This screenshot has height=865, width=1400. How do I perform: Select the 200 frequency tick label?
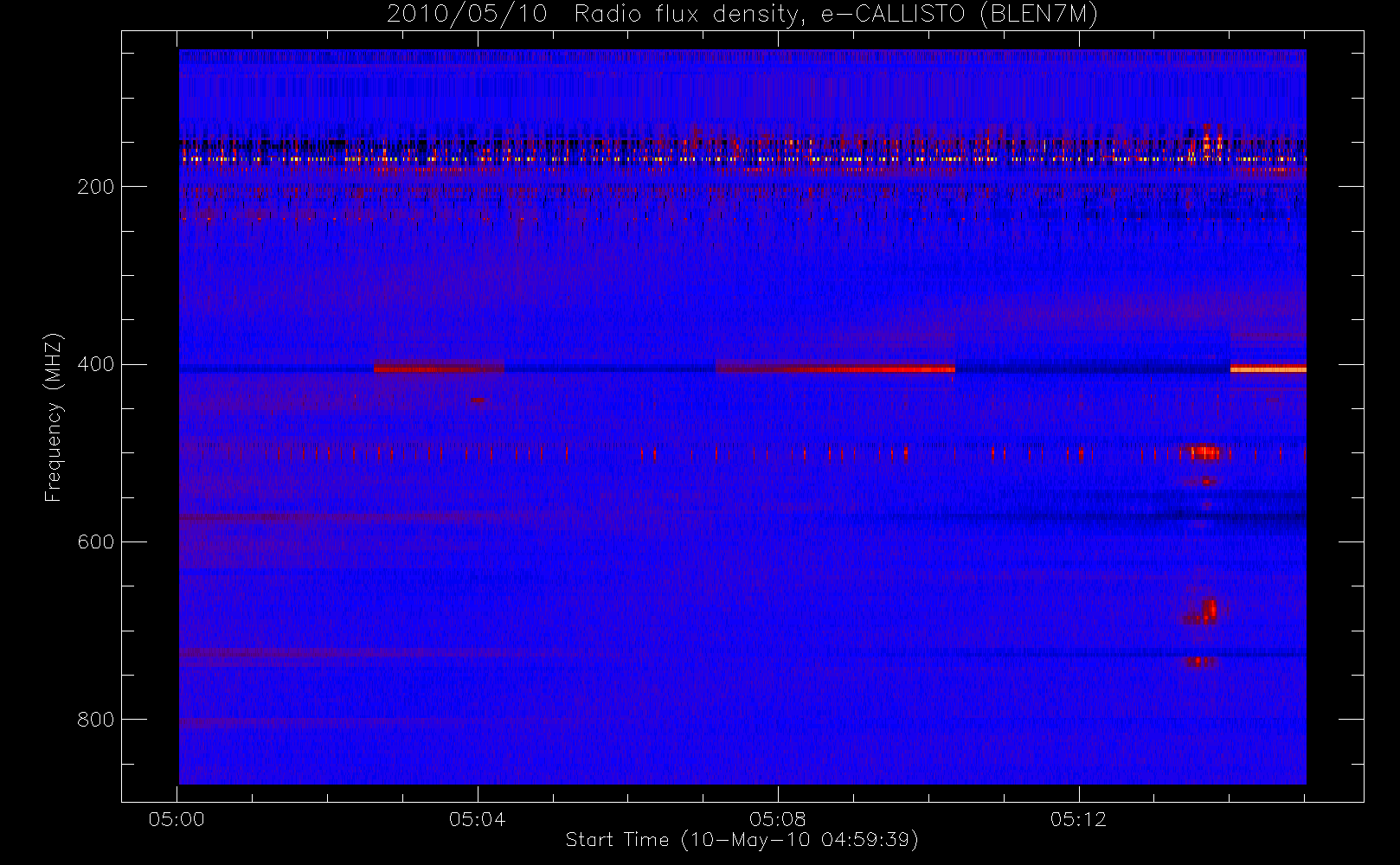(94, 187)
